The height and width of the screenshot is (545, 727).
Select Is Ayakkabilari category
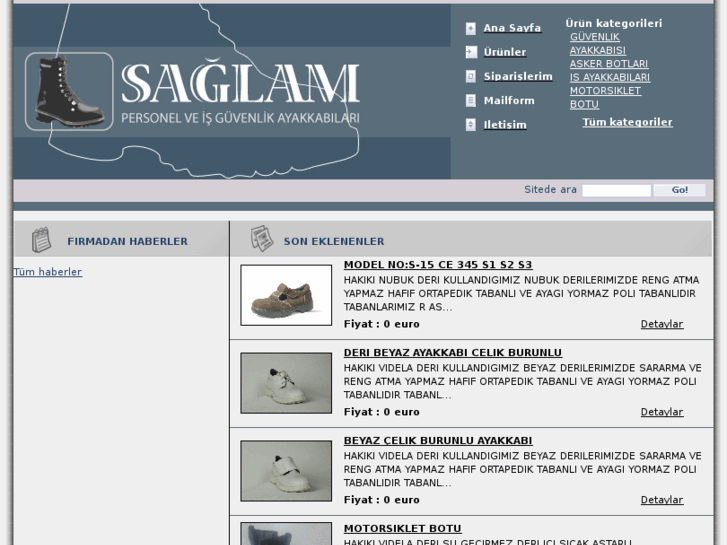[610, 77]
